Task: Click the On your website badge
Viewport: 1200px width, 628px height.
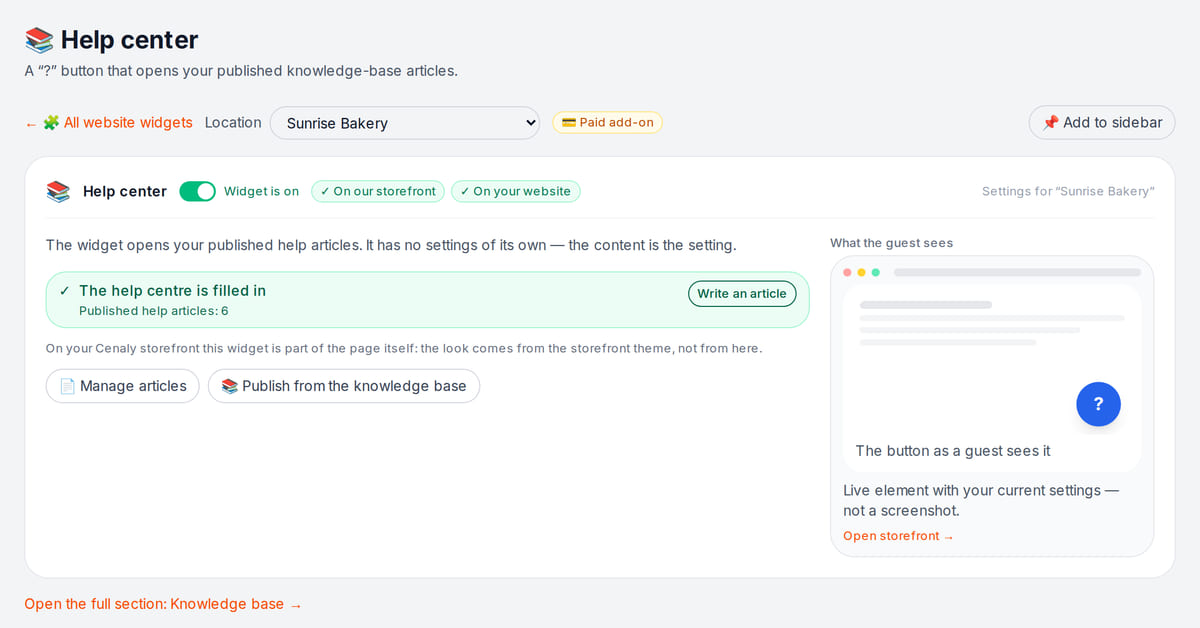Action: coord(516,191)
